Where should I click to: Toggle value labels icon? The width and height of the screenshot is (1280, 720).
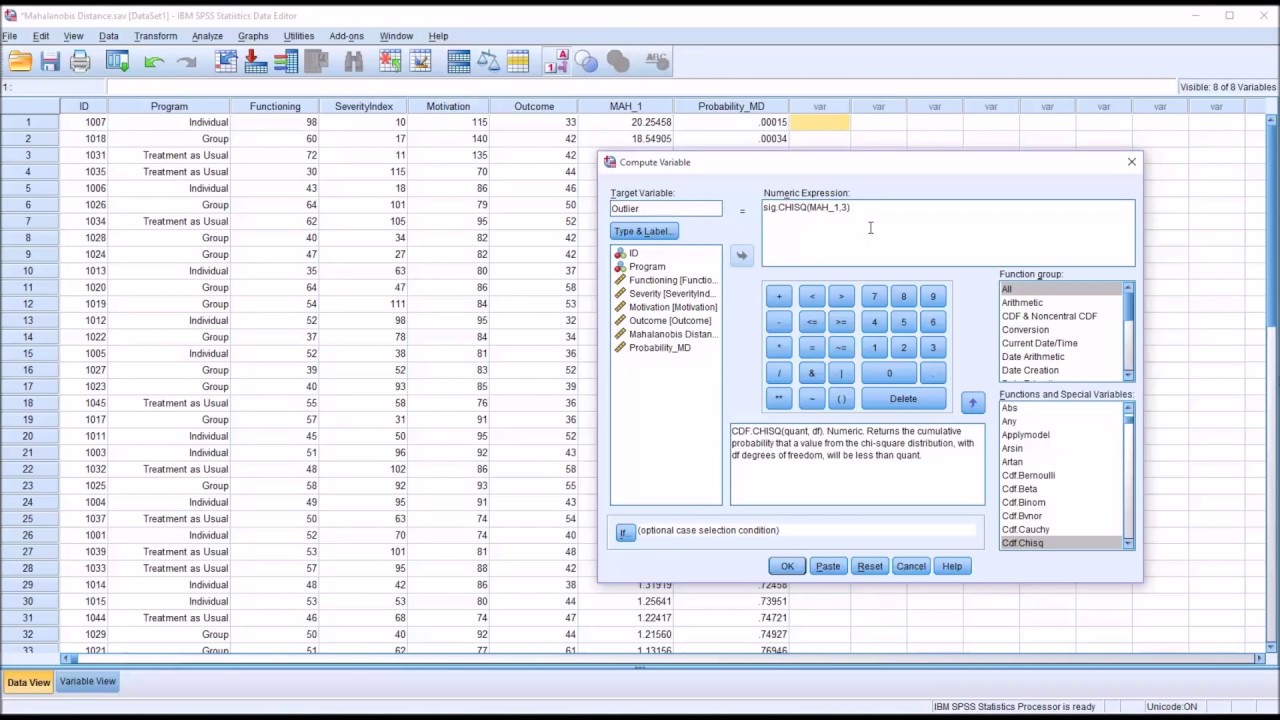556,62
